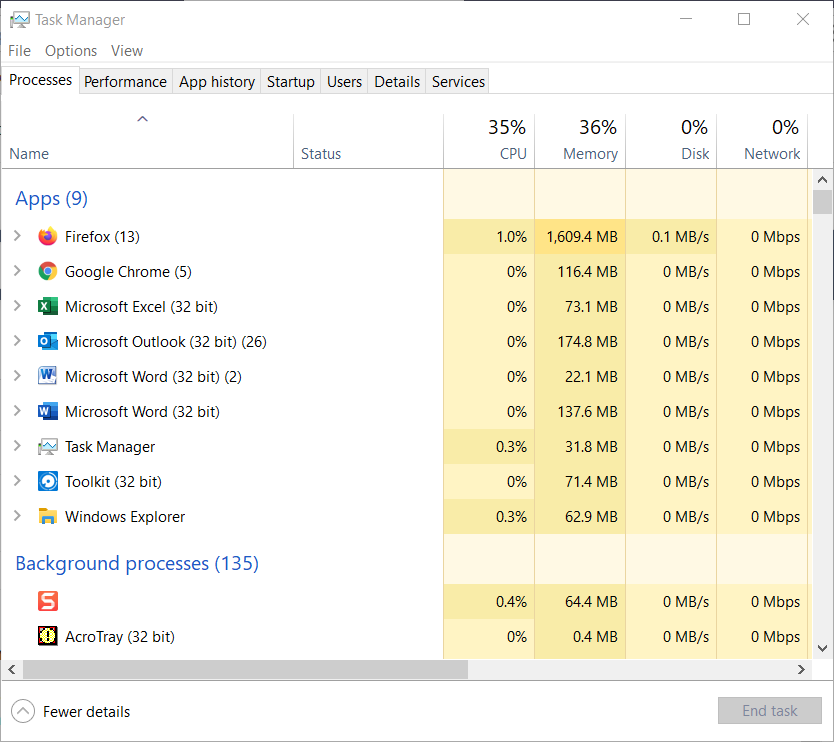The height and width of the screenshot is (742, 834).
Task: Open the View menu
Action: pos(127,51)
